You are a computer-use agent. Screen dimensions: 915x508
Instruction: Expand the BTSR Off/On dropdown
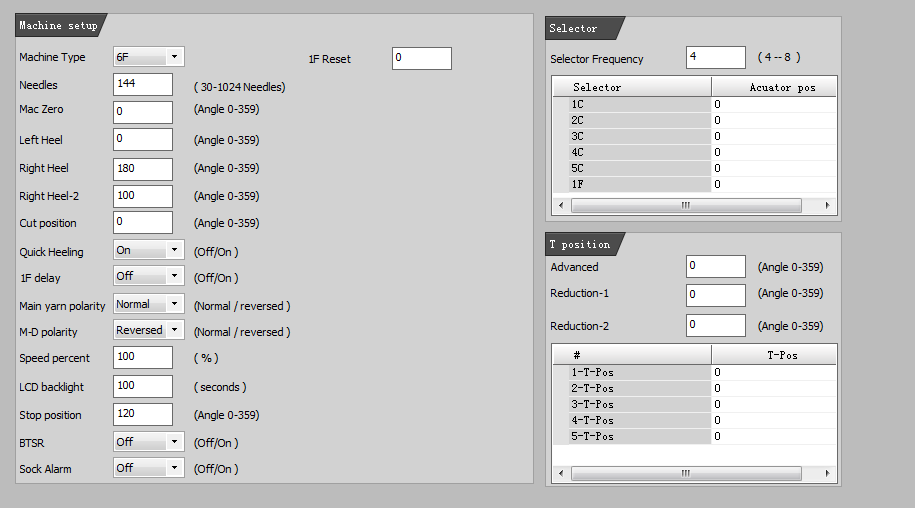[149, 442]
